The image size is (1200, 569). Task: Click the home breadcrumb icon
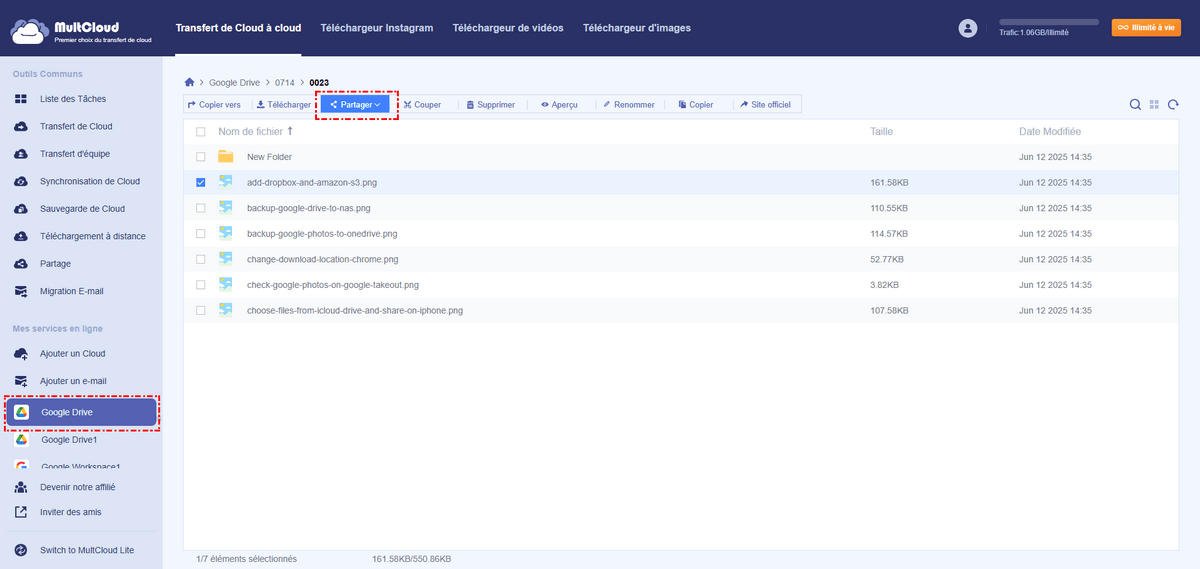coord(189,82)
